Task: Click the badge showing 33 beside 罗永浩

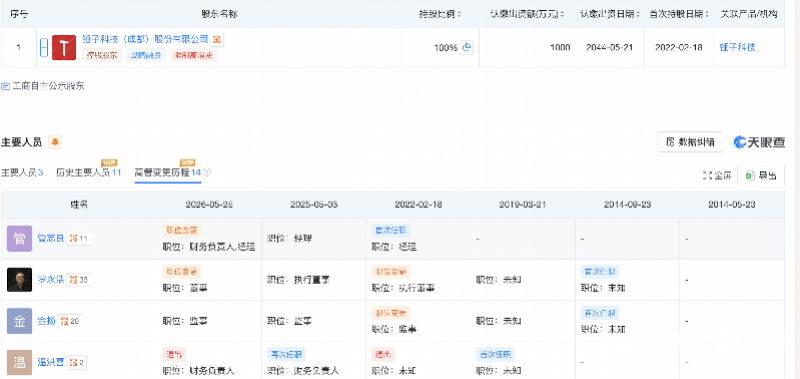Action: point(79,280)
